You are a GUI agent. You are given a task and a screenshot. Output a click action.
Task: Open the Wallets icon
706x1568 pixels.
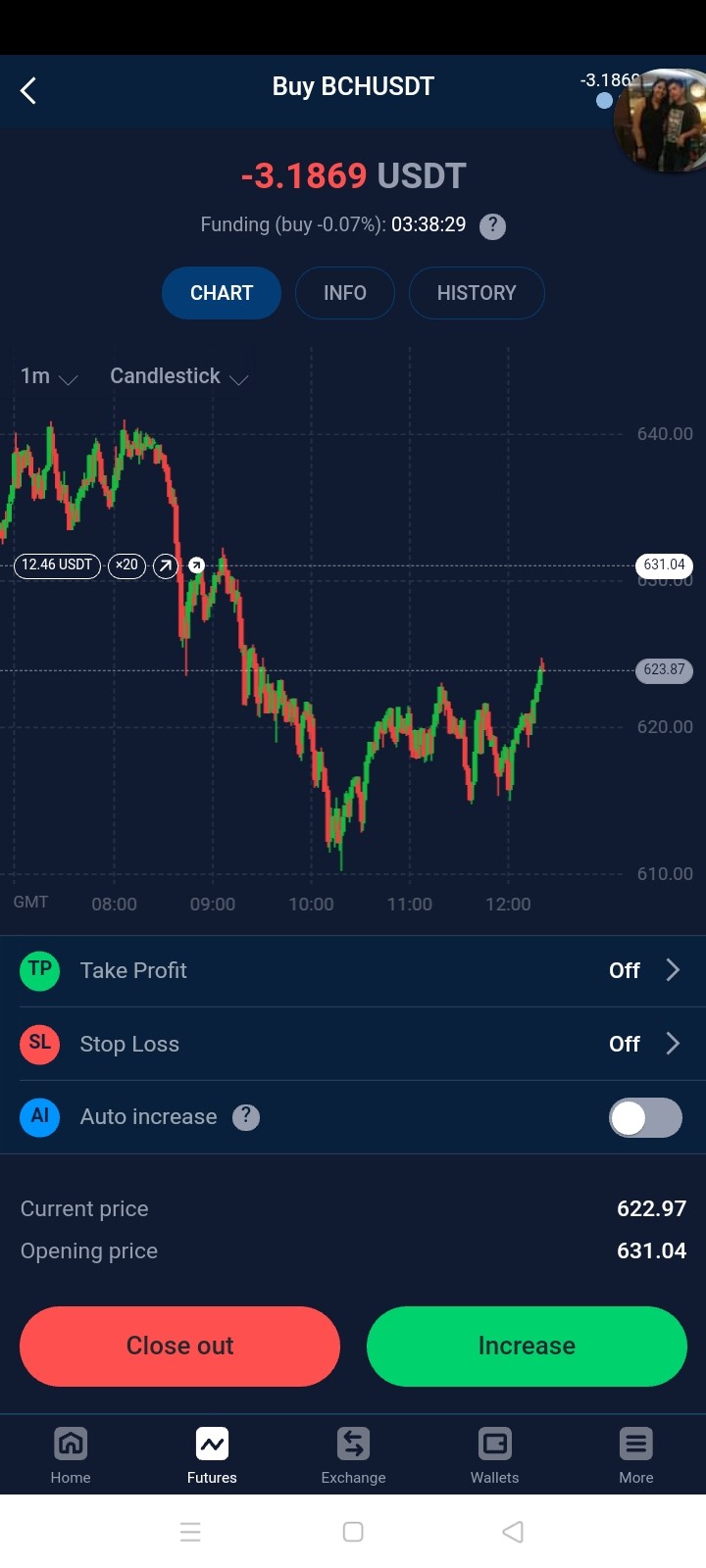(x=494, y=1444)
